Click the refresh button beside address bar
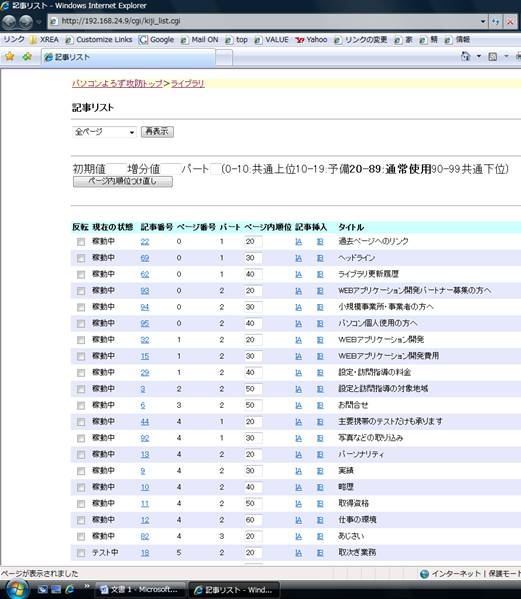The image size is (521, 599). coord(496,21)
